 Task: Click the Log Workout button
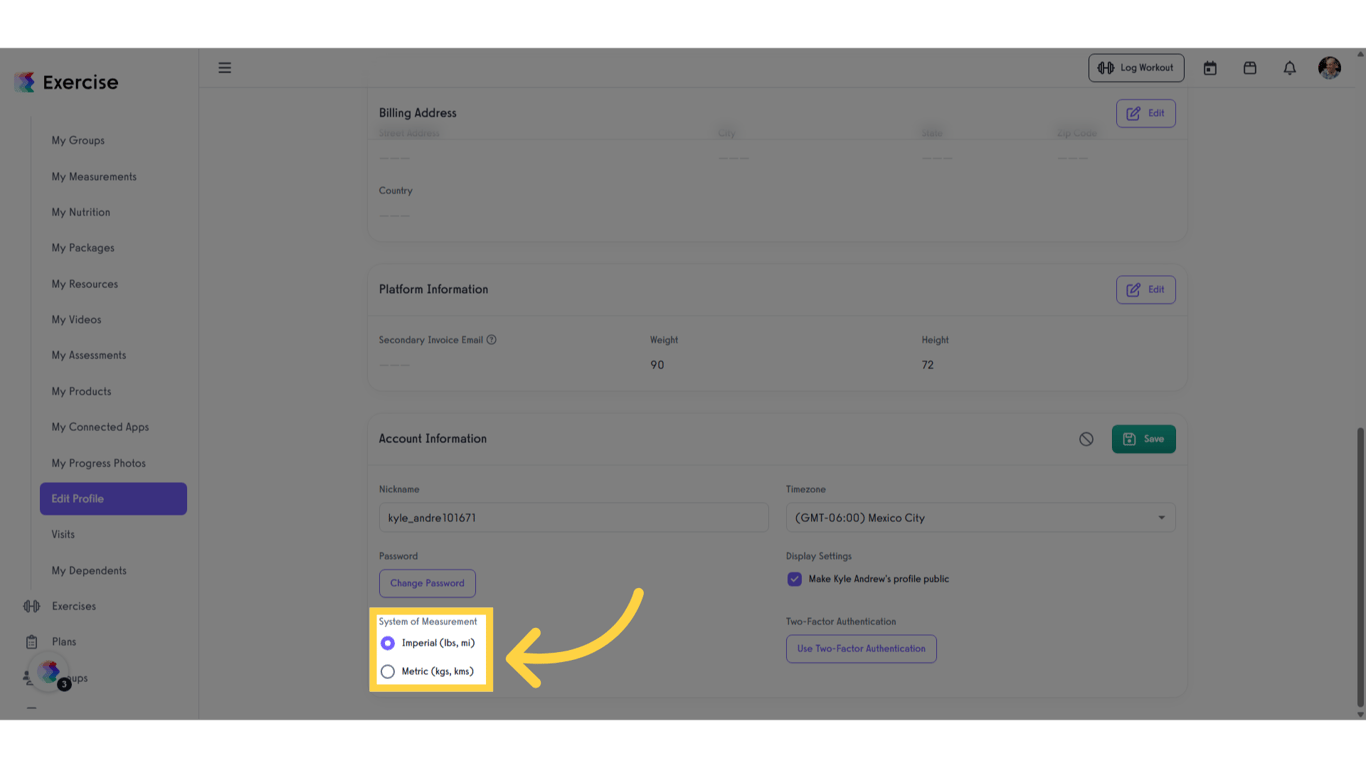click(x=1136, y=67)
